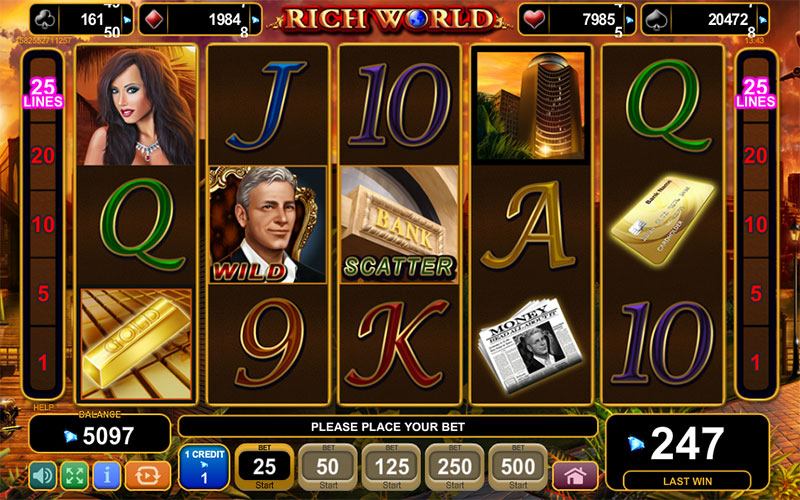Mute the game sound with the speaker icon

(x=42, y=475)
